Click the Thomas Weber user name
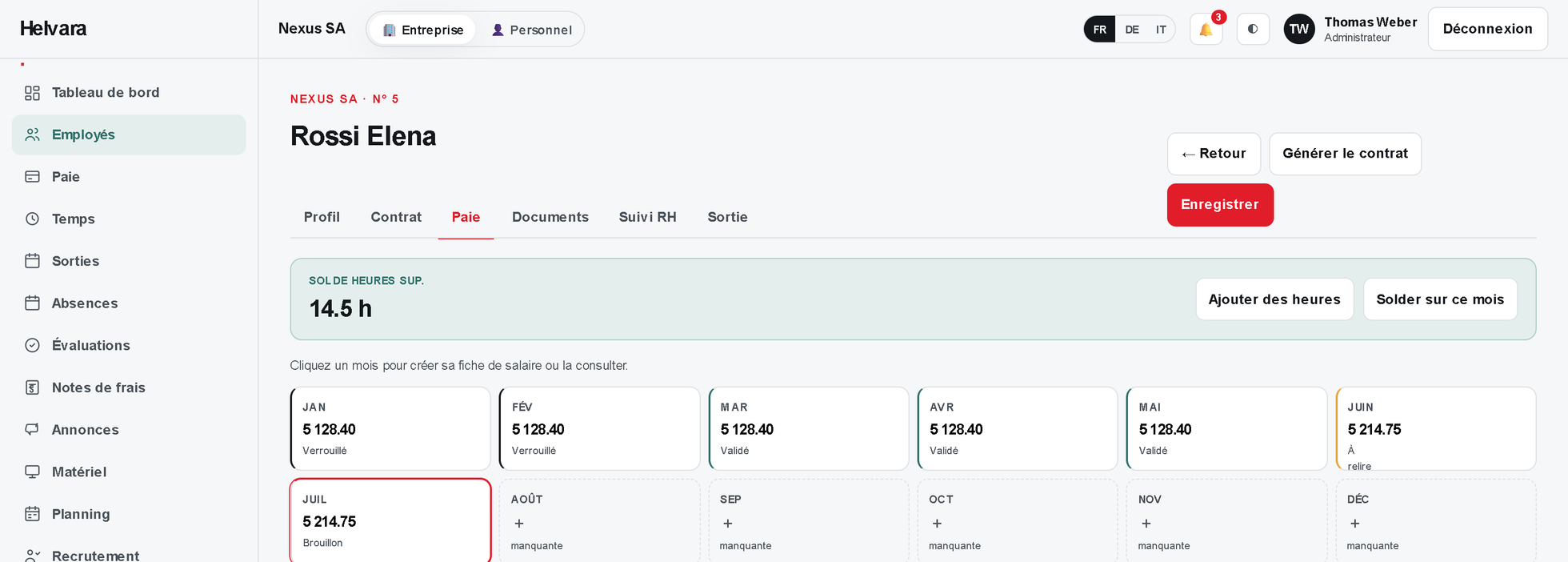The height and width of the screenshot is (562, 1568). tap(1370, 22)
